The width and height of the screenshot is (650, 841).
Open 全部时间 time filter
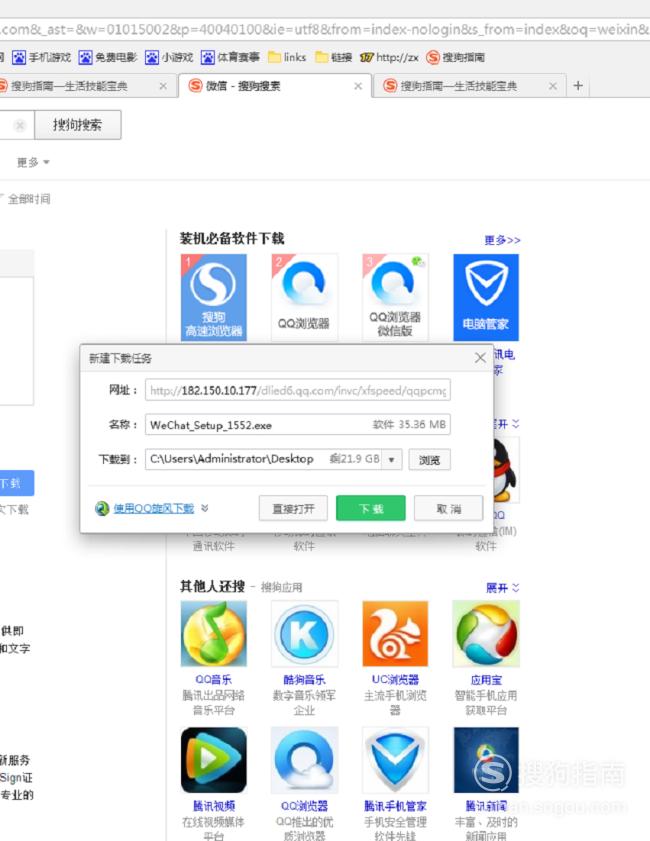click(27, 199)
